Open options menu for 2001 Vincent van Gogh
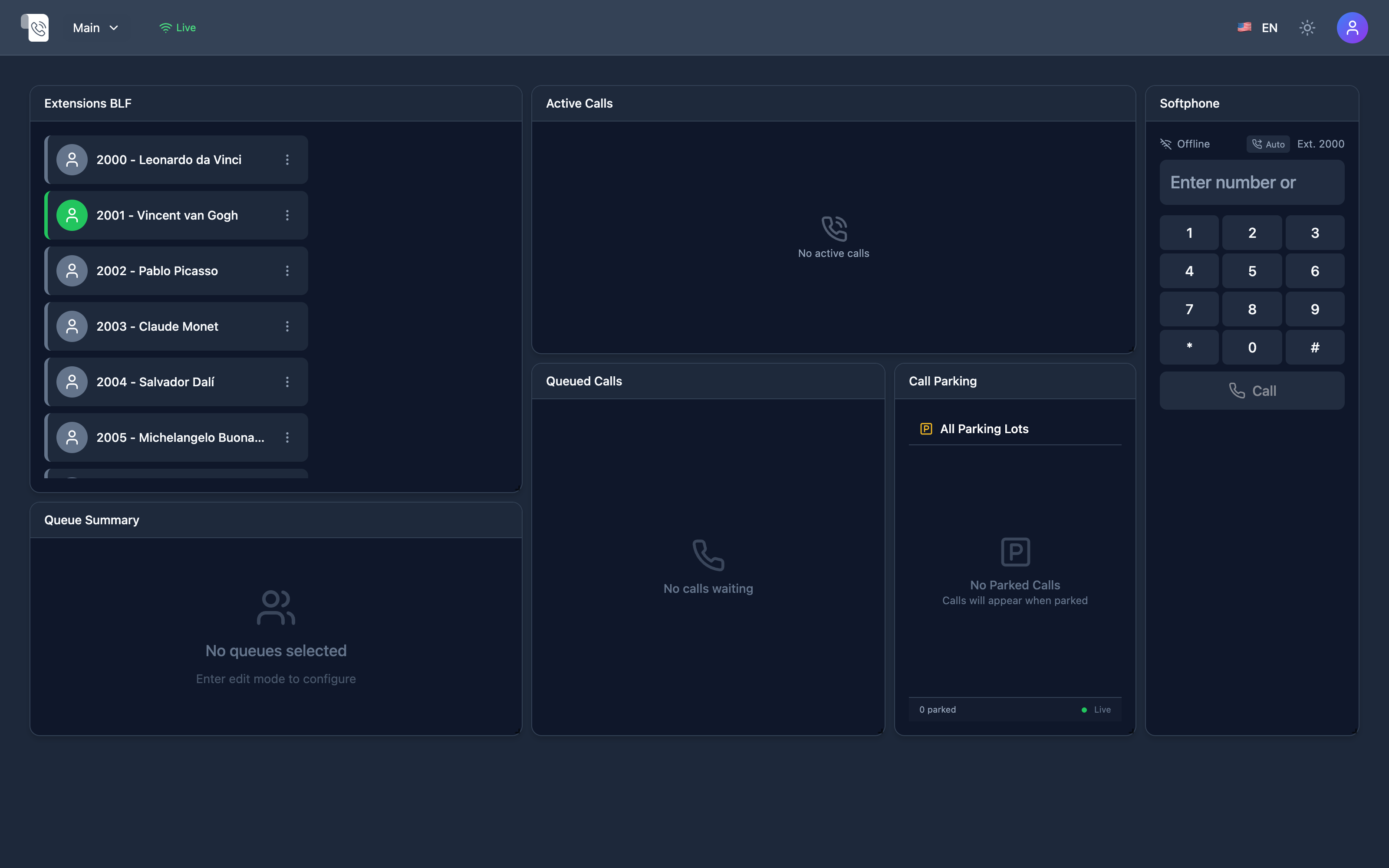Viewport: 1389px width, 868px height. tap(287, 215)
